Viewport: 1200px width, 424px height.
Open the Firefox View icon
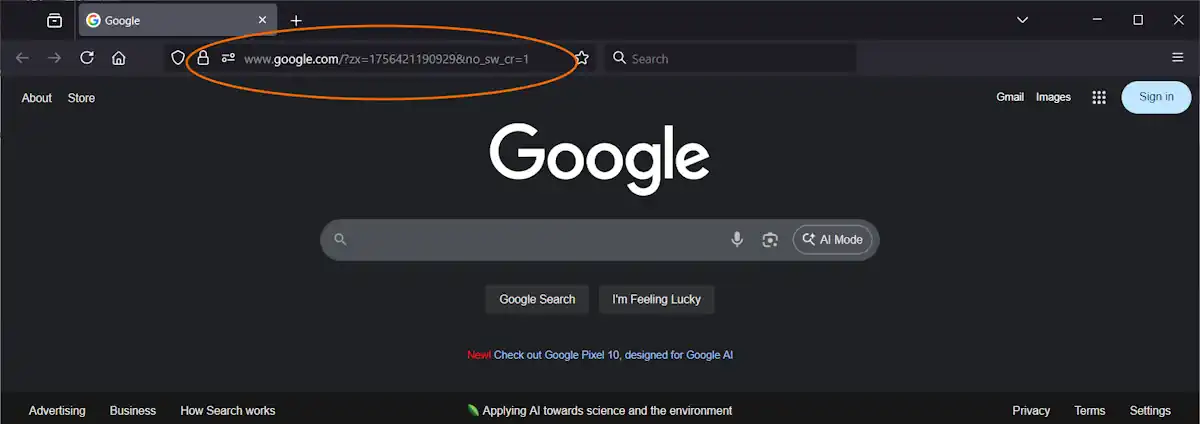[54, 20]
